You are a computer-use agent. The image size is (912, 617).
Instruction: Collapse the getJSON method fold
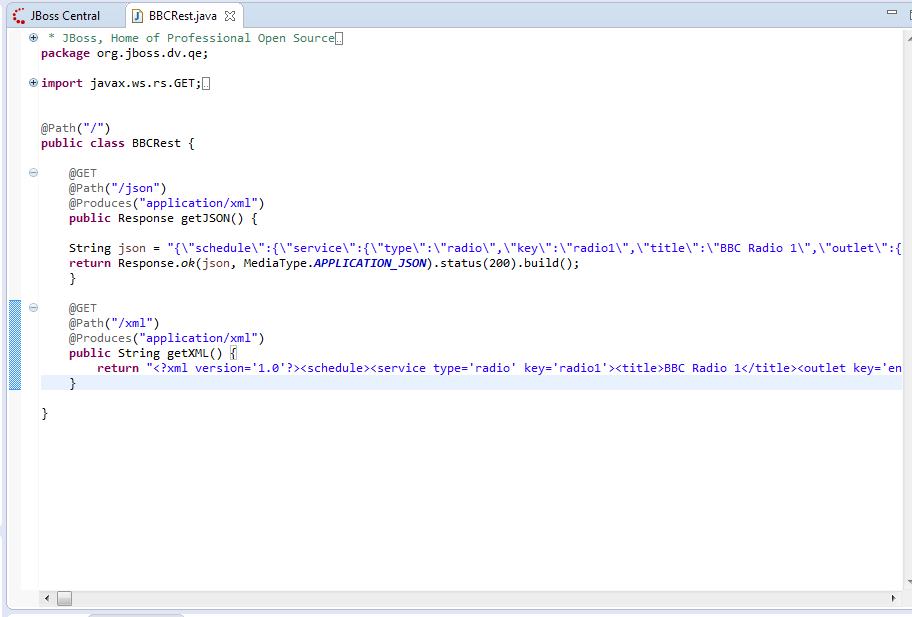pos(33,173)
